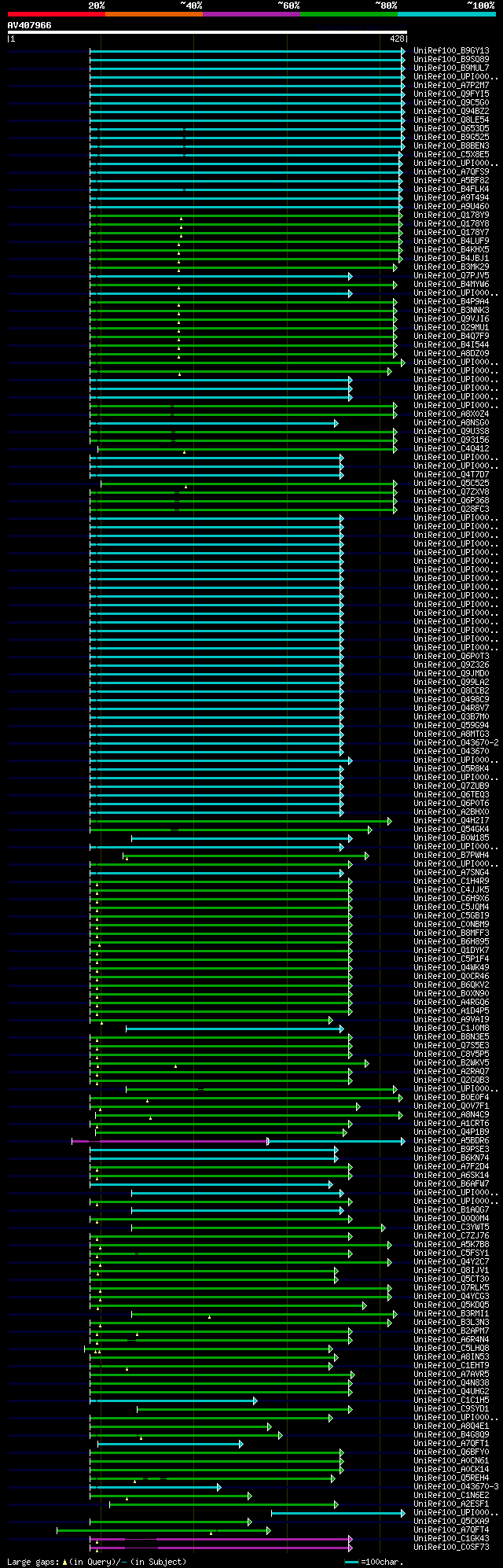503x1568 pixels.
Task: Select the UniRef100_B9PSE3 label
Action: pyautogui.click(x=451, y=1150)
